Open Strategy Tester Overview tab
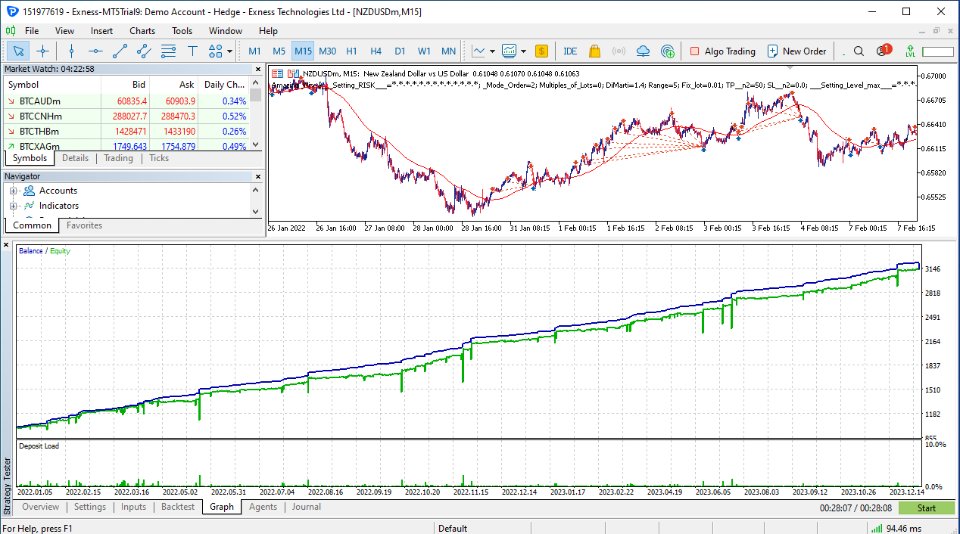 (40, 507)
